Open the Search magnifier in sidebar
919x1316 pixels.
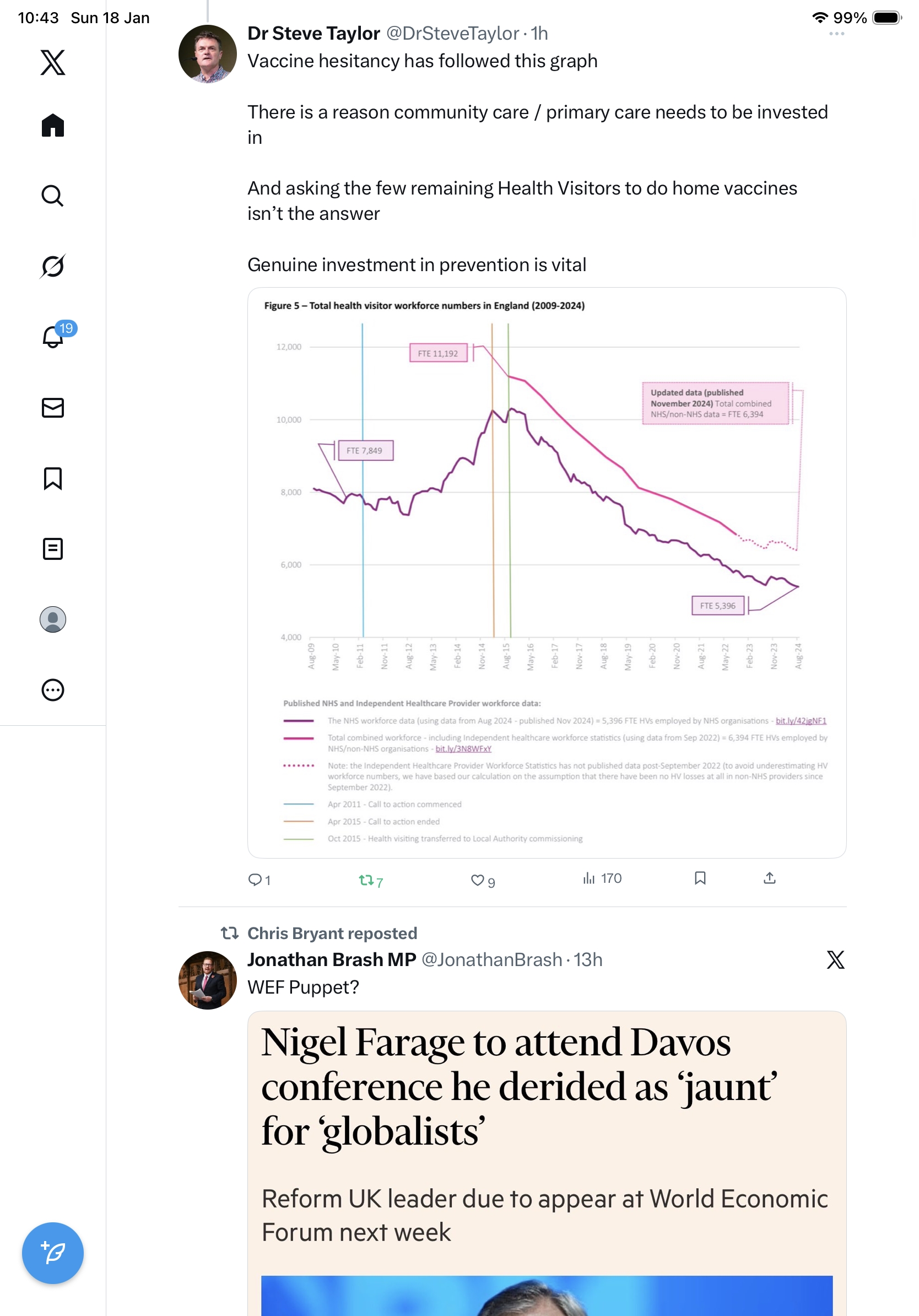(x=53, y=196)
